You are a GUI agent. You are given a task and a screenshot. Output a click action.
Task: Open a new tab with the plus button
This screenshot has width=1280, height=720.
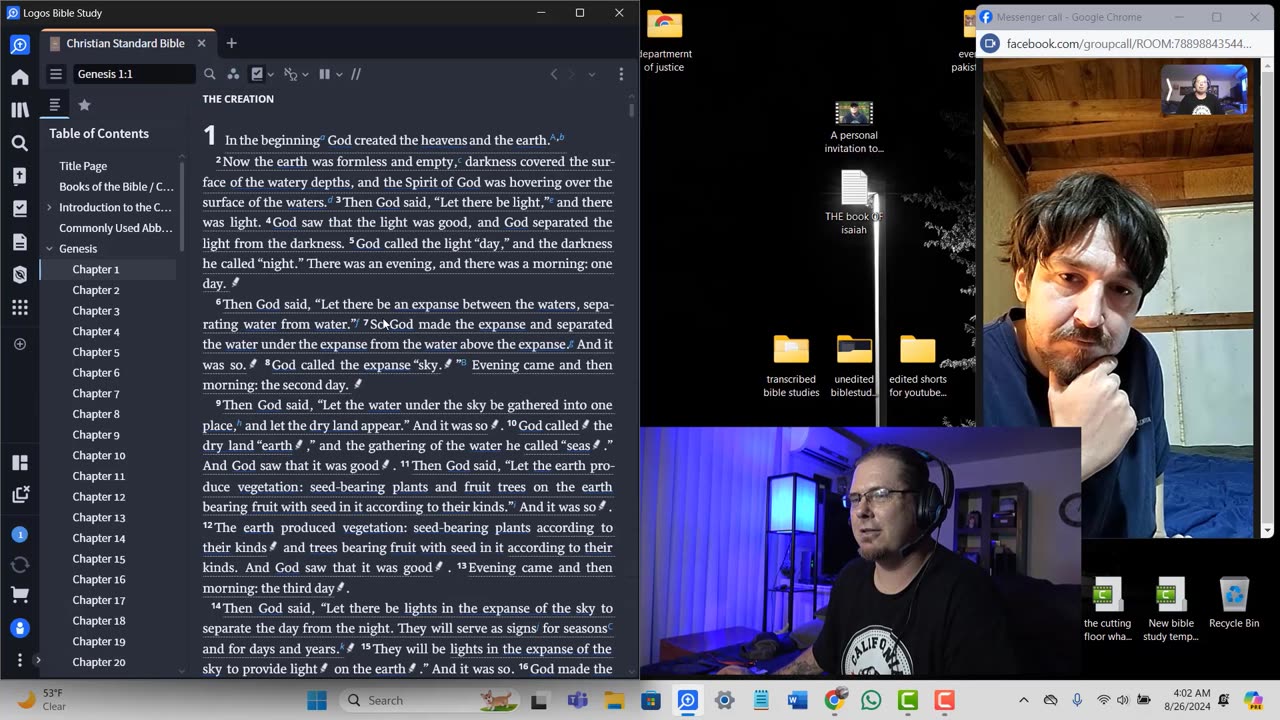pyautogui.click(x=231, y=44)
